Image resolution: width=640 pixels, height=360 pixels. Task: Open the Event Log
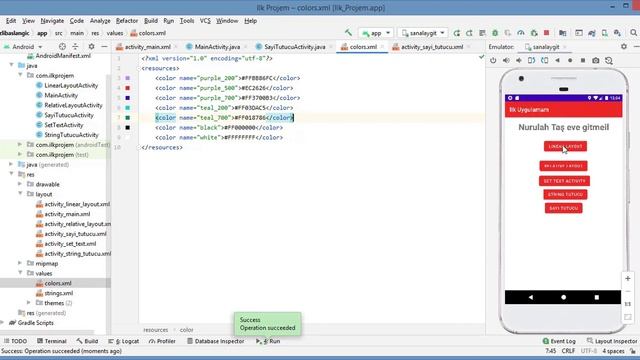pos(559,341)
